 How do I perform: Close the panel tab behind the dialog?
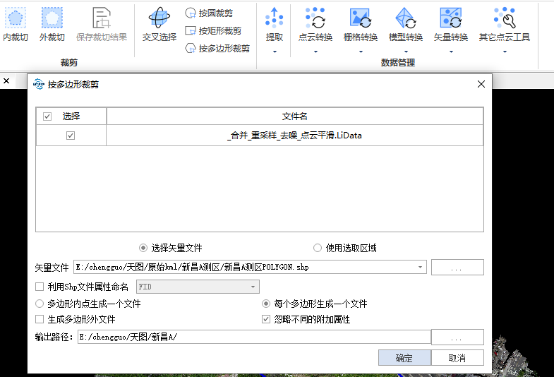pyautogui.click(x=6, y=81)
